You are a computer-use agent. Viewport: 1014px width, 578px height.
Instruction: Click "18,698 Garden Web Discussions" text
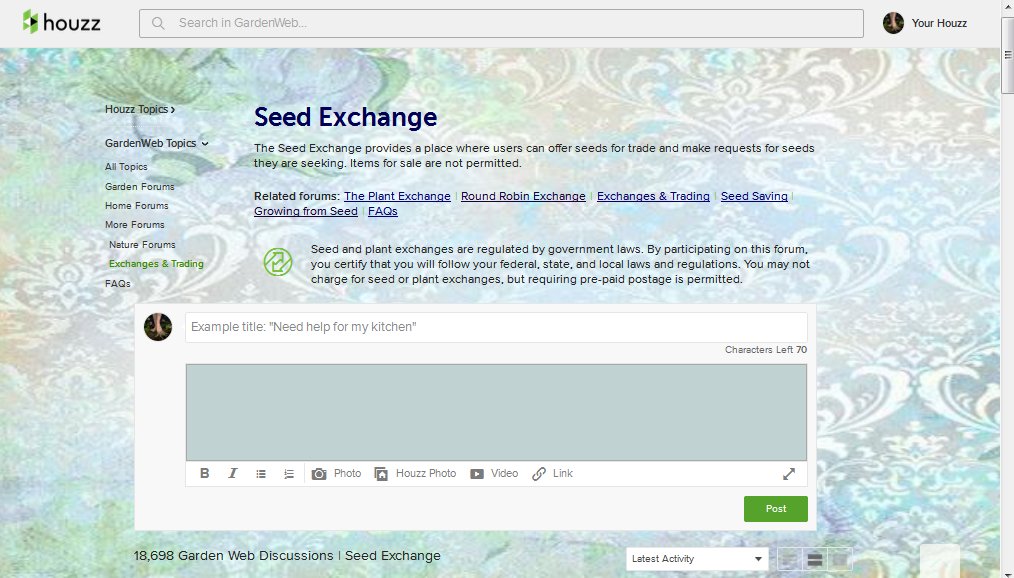point(233,555)
